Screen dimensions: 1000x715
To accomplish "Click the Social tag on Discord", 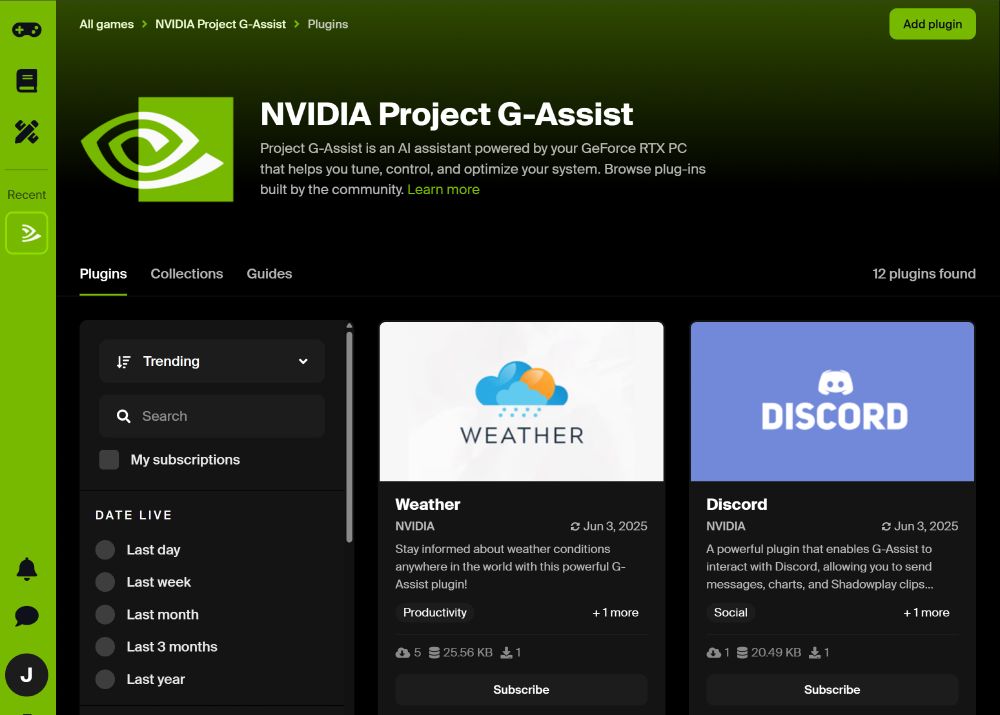I will [731, 612].
